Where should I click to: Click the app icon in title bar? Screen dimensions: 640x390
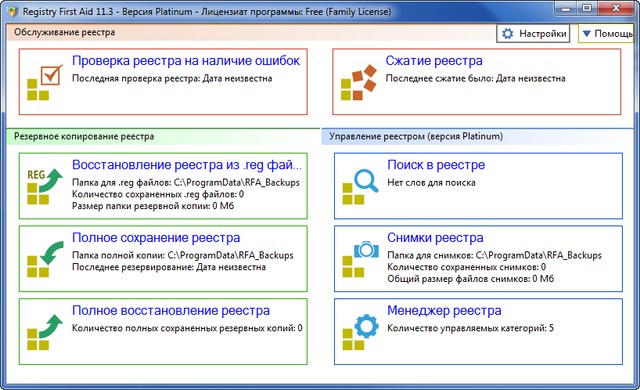click(x=13, y=11)
